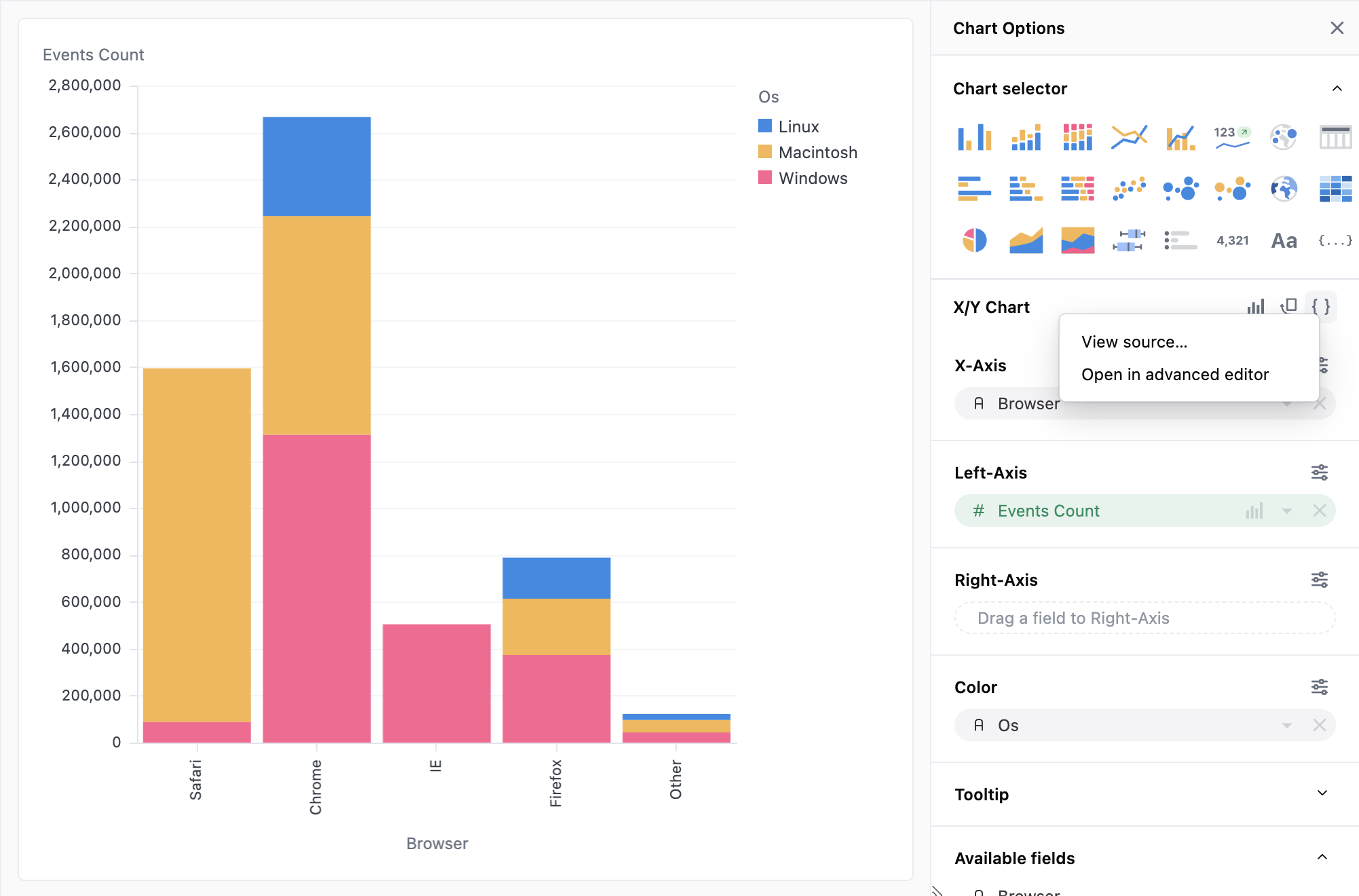The image size is (1359, 896).
Task: Select the box plot chart type
Action: [1129, 240]
